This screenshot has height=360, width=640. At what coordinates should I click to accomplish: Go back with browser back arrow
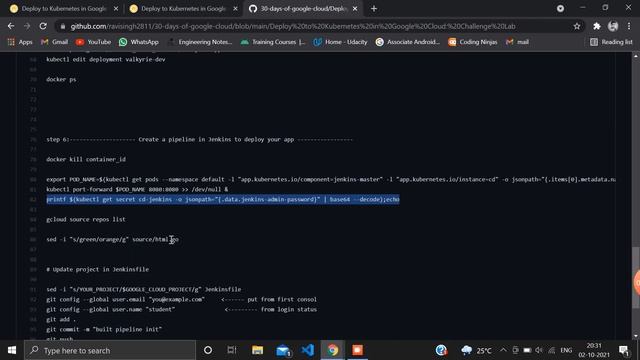point(11,26)
